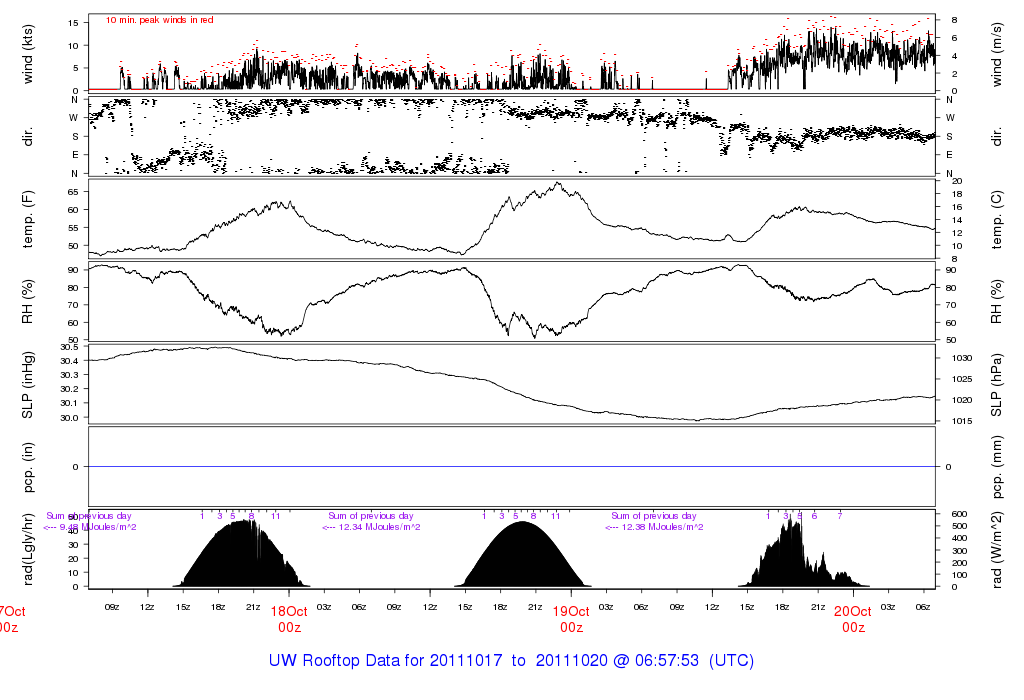
Task: Select the 'wind (kts)' axis label
Action: [x=27, y=54]
